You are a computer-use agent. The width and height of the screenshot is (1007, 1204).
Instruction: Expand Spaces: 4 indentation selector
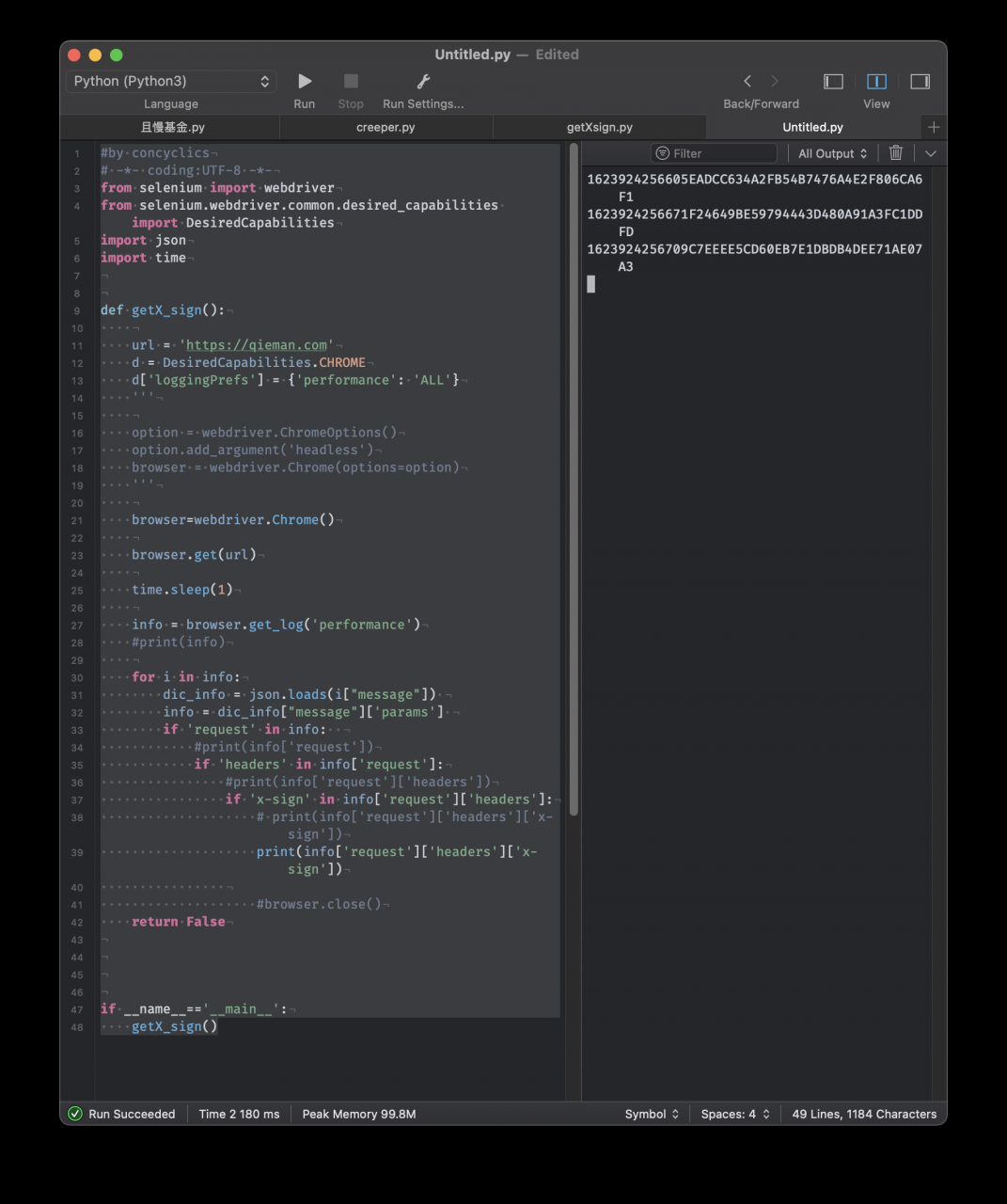(735, 1114)
